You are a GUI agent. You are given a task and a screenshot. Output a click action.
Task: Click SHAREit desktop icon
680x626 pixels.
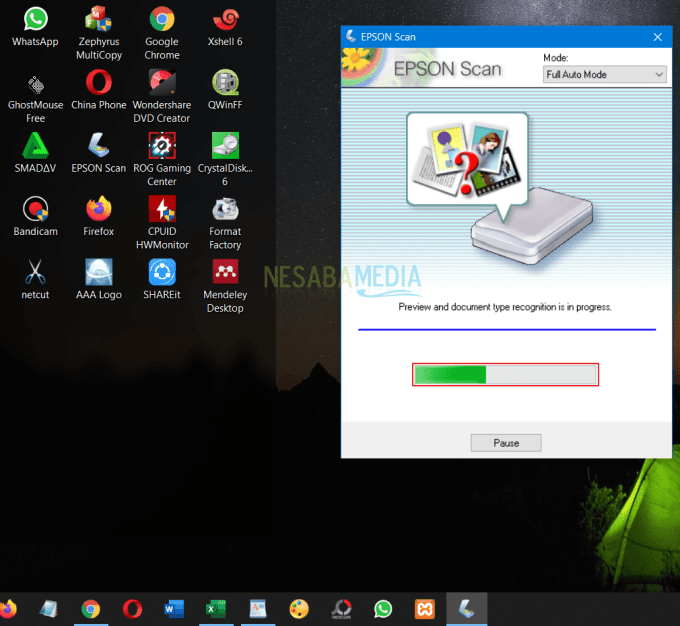162,279
